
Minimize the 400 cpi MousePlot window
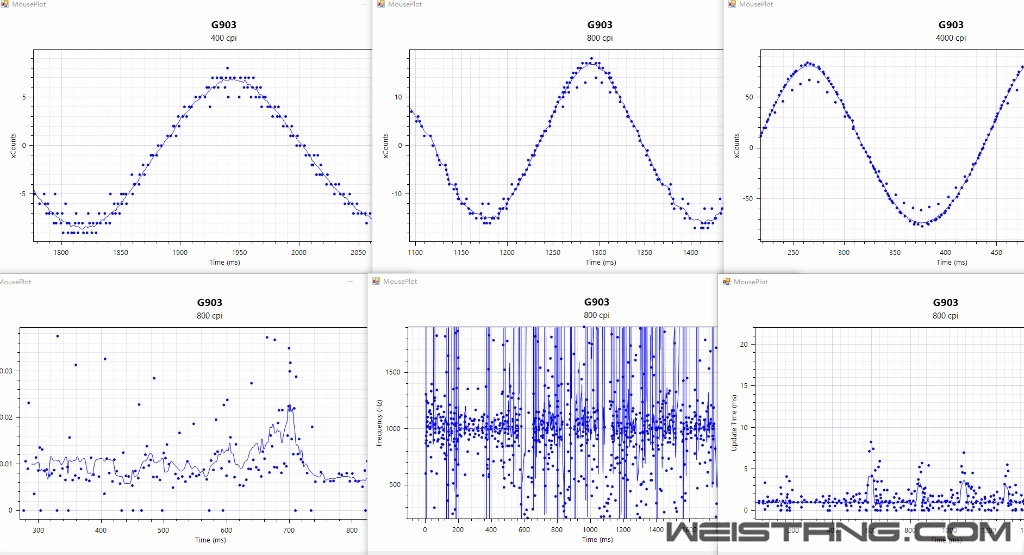pyautogui.click(x=364, y=4)
